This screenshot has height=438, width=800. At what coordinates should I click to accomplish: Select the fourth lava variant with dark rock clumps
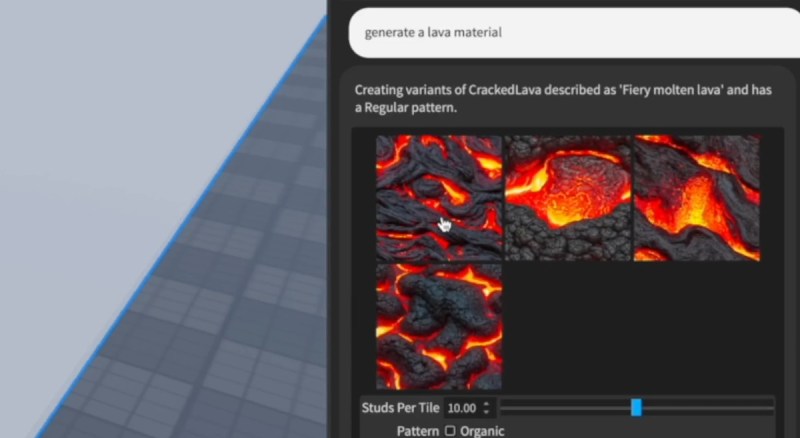439,327
